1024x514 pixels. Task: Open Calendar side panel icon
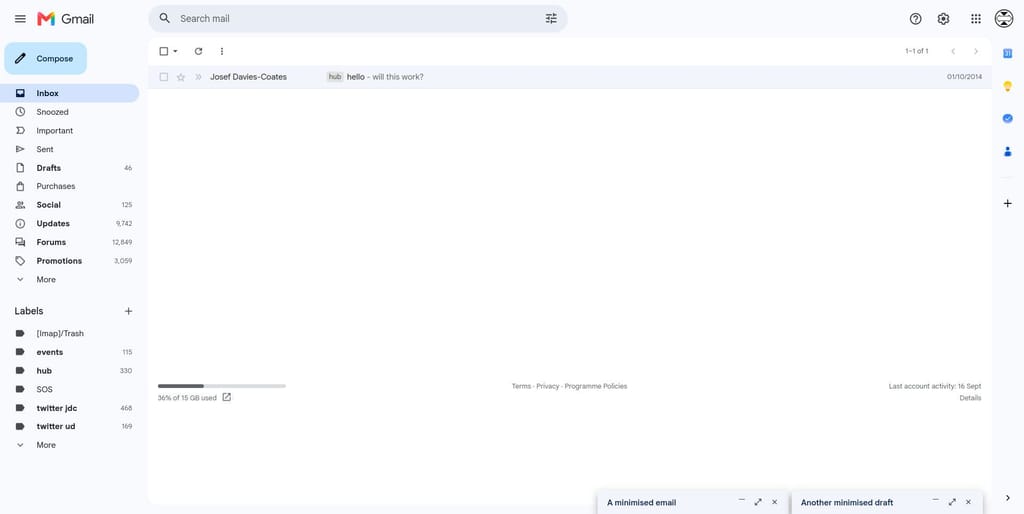1008,54
